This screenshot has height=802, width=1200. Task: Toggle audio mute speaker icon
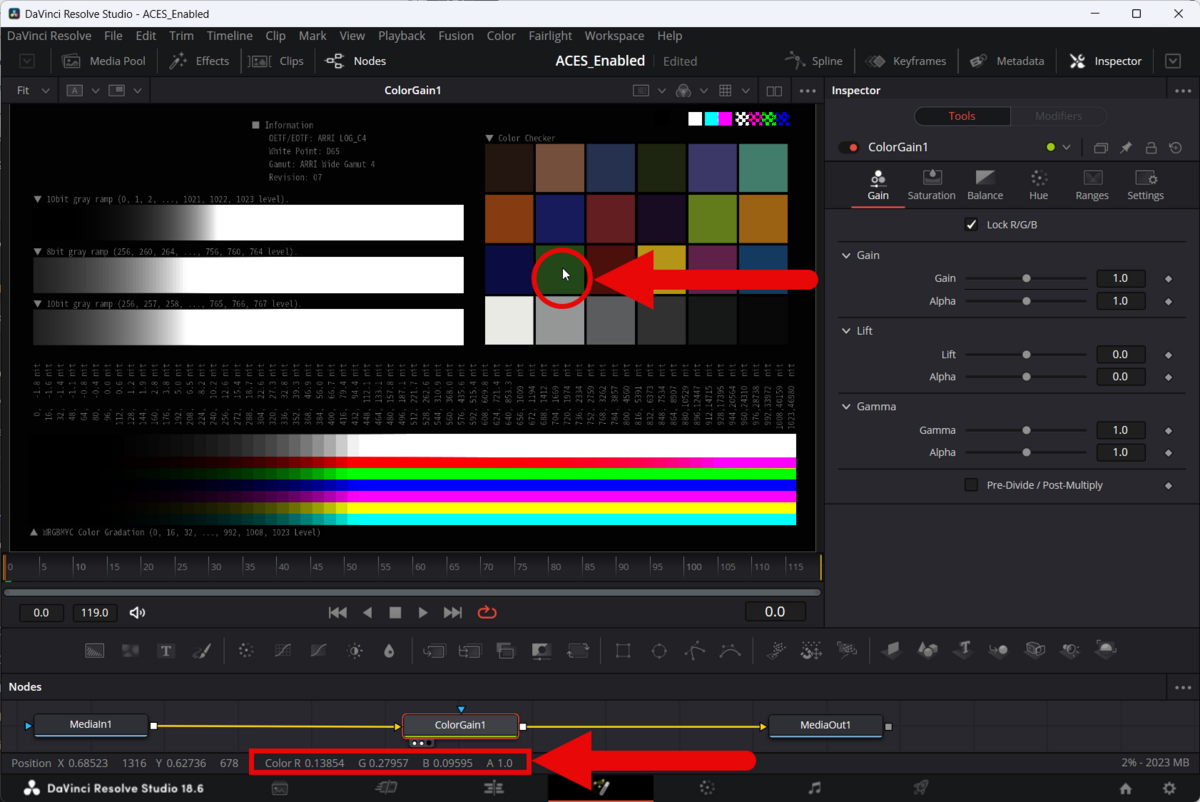(x=137, y=612)
